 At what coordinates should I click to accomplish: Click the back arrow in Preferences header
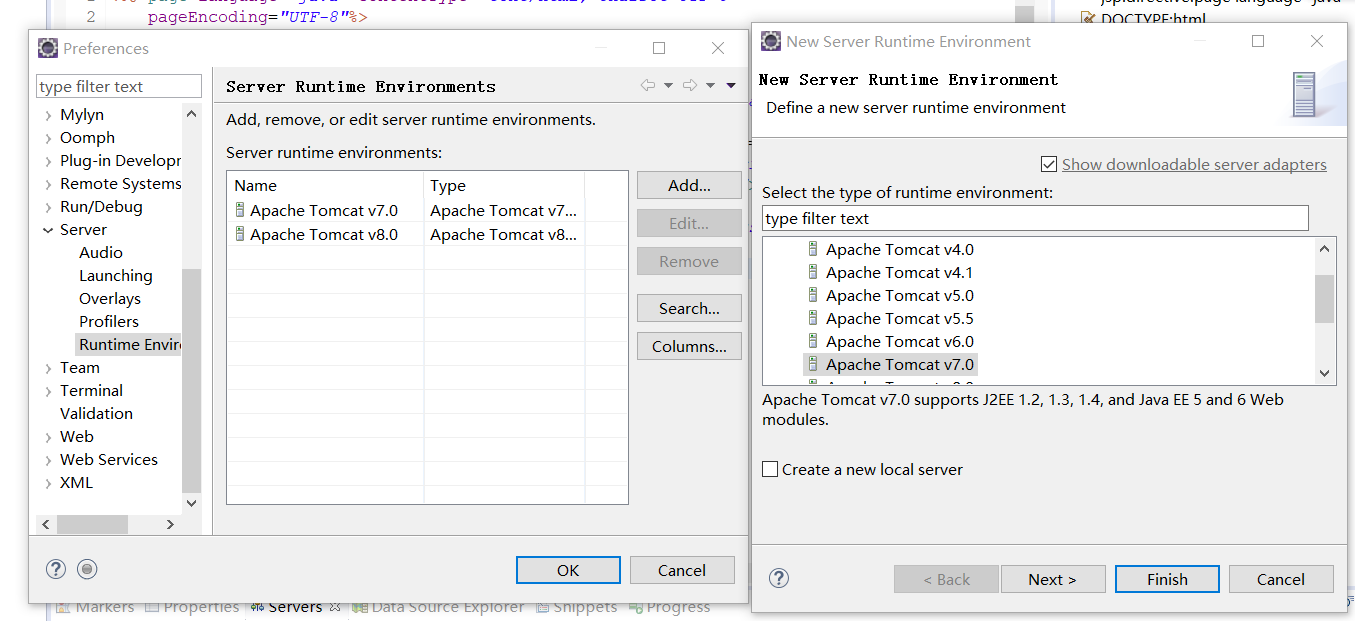point(648,86)
